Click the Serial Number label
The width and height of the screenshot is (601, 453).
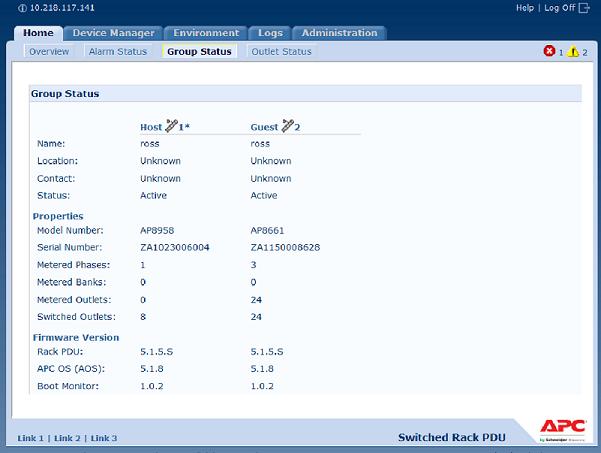70,248
